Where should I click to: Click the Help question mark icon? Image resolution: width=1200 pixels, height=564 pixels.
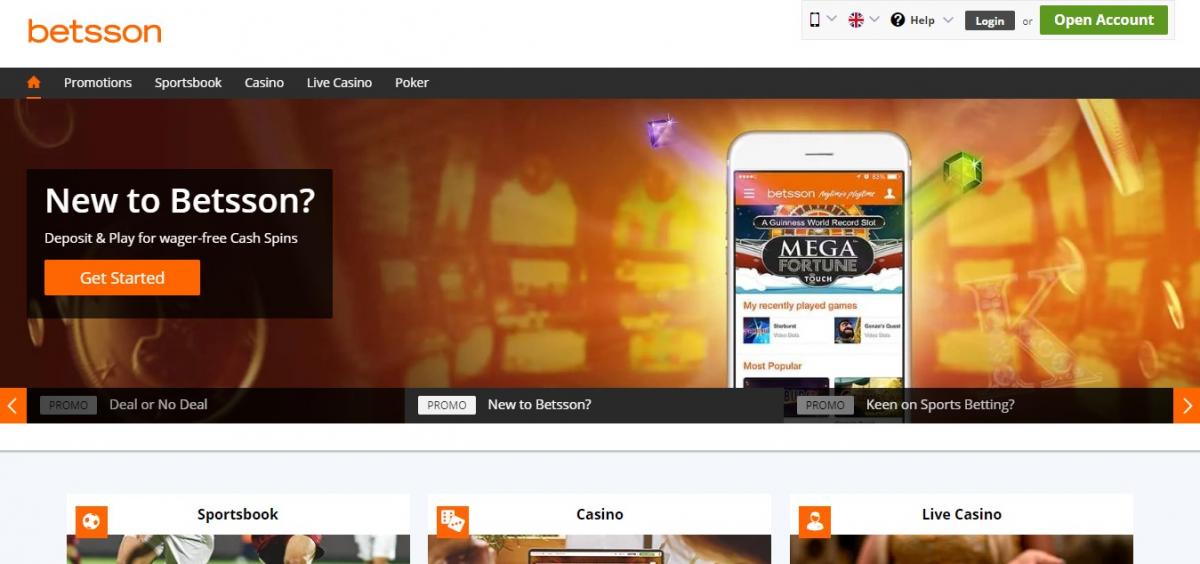pyautogui.click(x=898, y=19)
